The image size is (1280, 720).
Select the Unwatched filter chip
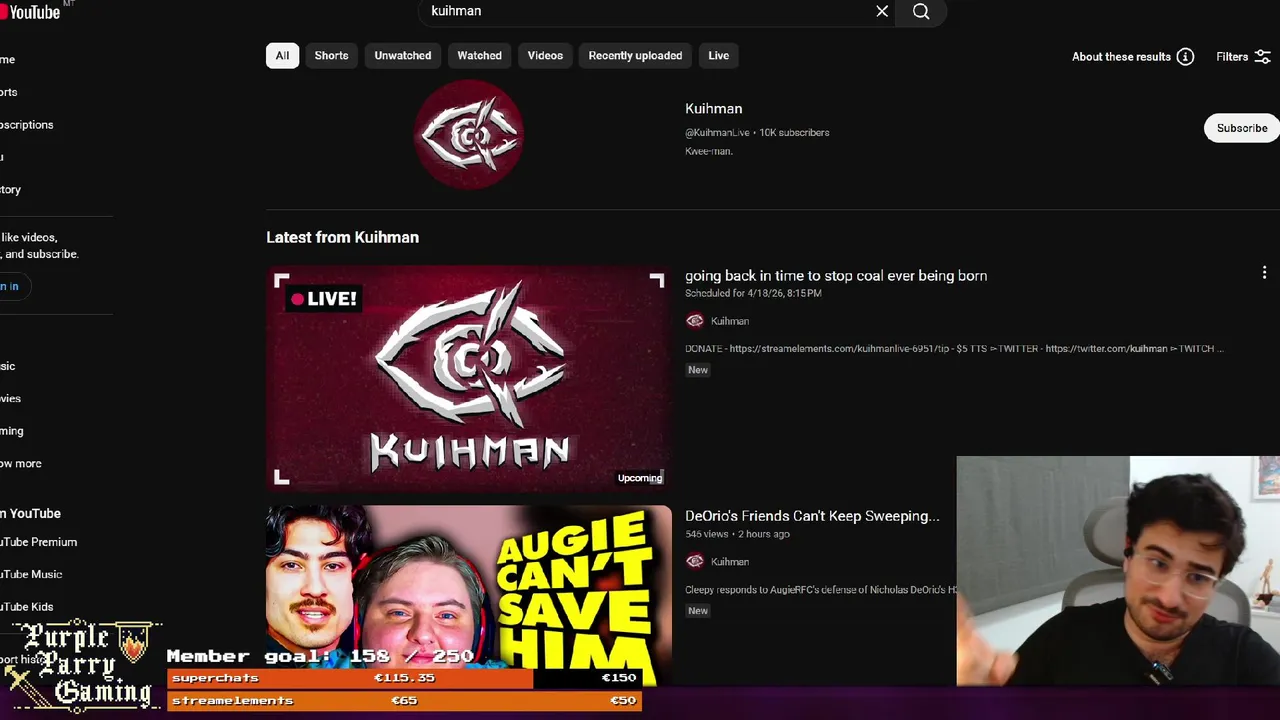403,56
